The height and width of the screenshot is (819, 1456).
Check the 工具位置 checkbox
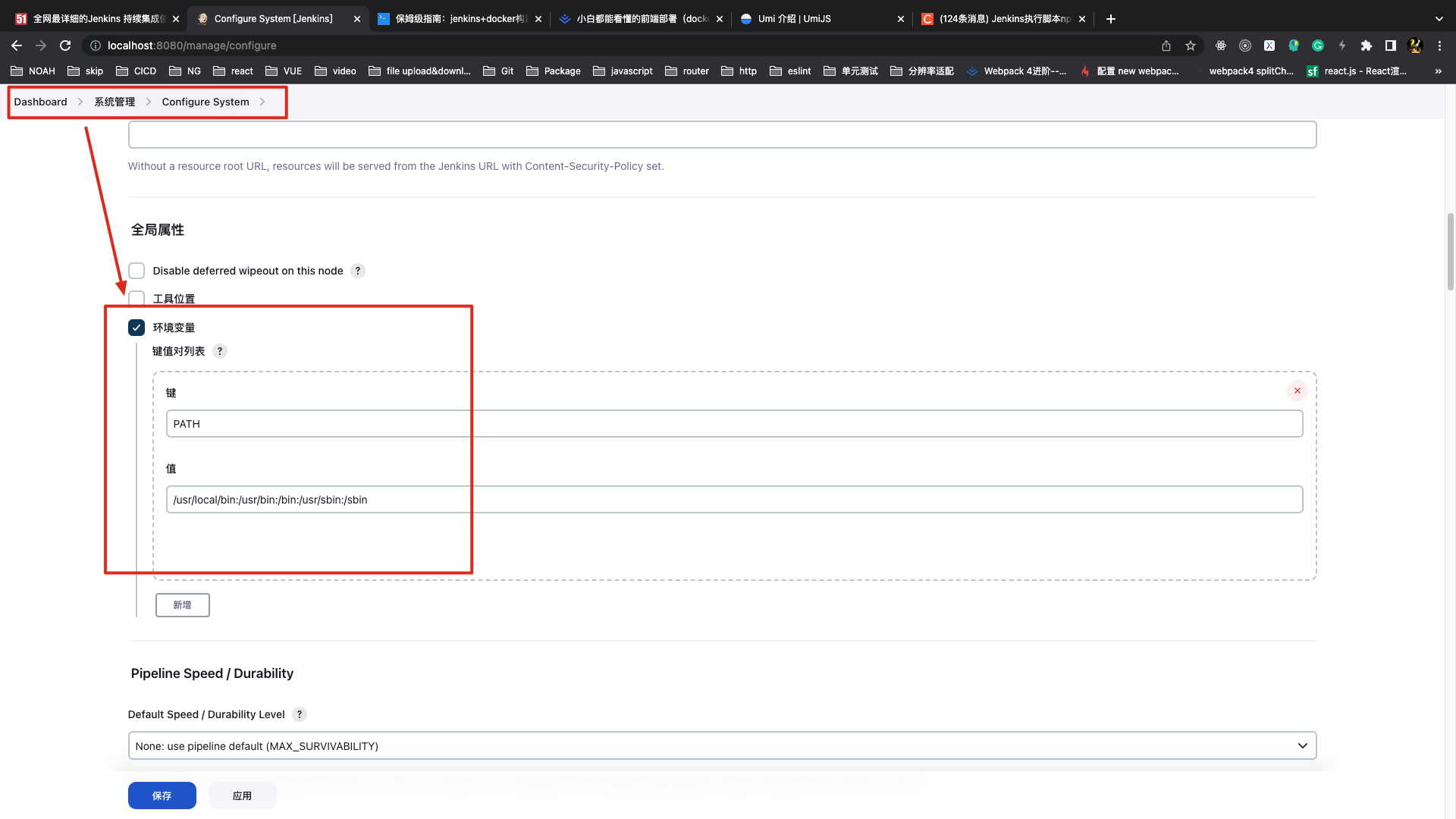click(x=136, y=298)
